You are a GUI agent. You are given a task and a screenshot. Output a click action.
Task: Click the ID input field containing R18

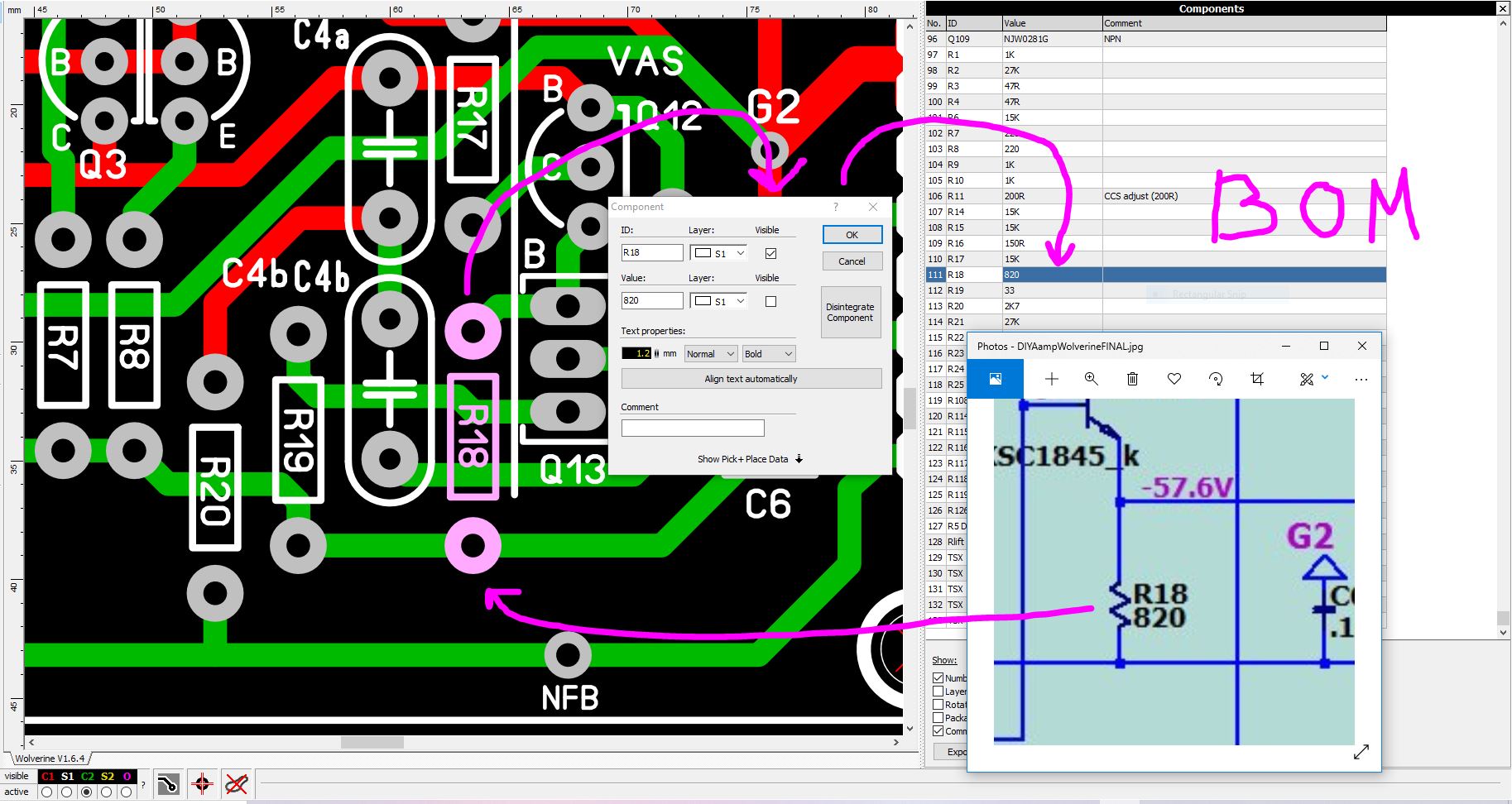(652, 253)
